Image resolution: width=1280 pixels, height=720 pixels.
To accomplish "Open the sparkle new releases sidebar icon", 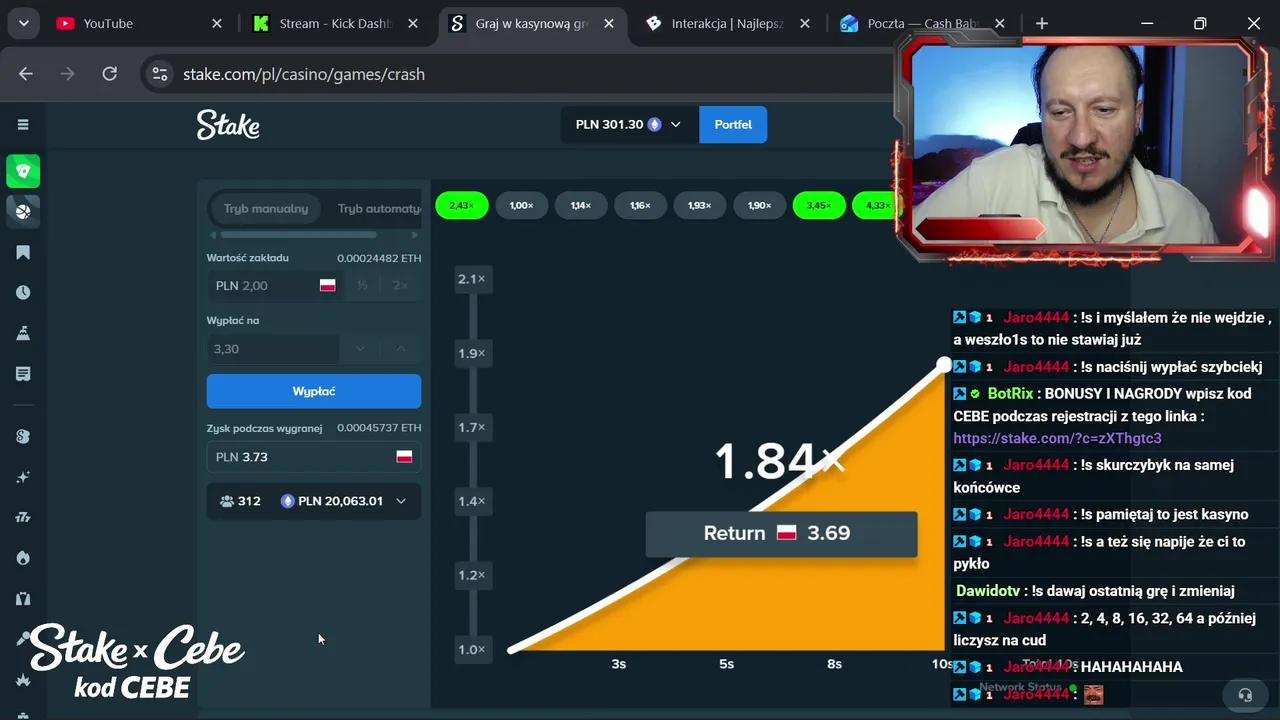I will [x=23, y=477].
